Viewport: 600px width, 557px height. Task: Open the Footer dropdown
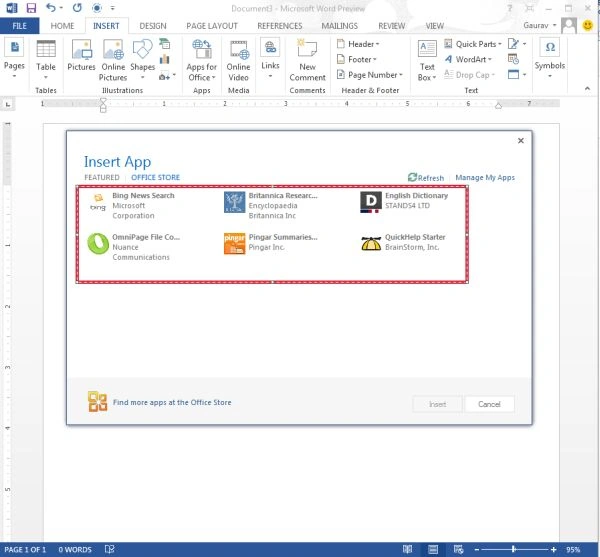click(x=357, y=59)
